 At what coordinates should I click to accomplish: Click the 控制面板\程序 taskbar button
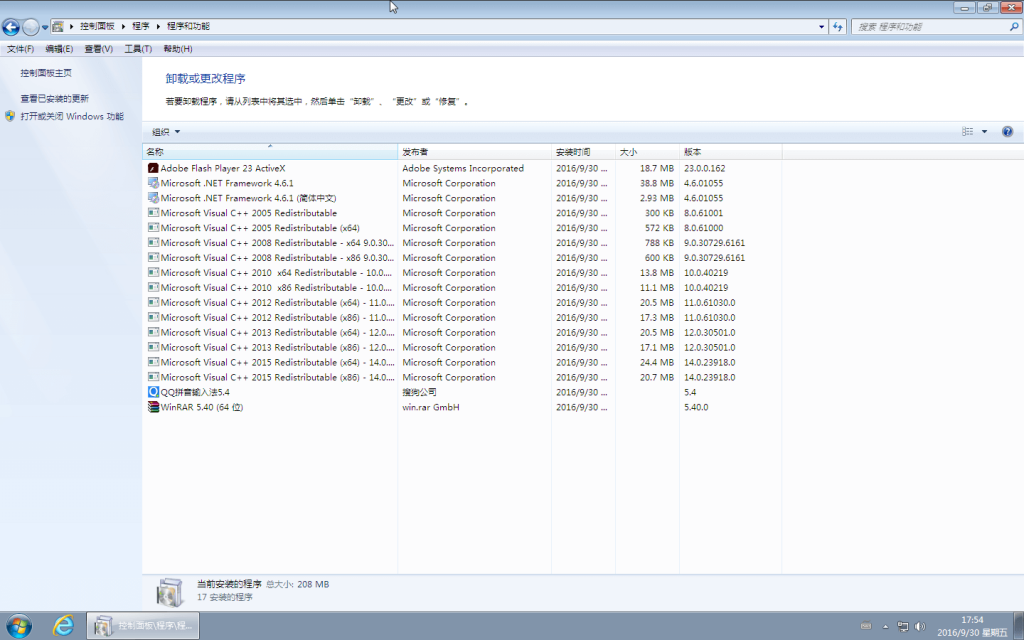click(143, 626)
